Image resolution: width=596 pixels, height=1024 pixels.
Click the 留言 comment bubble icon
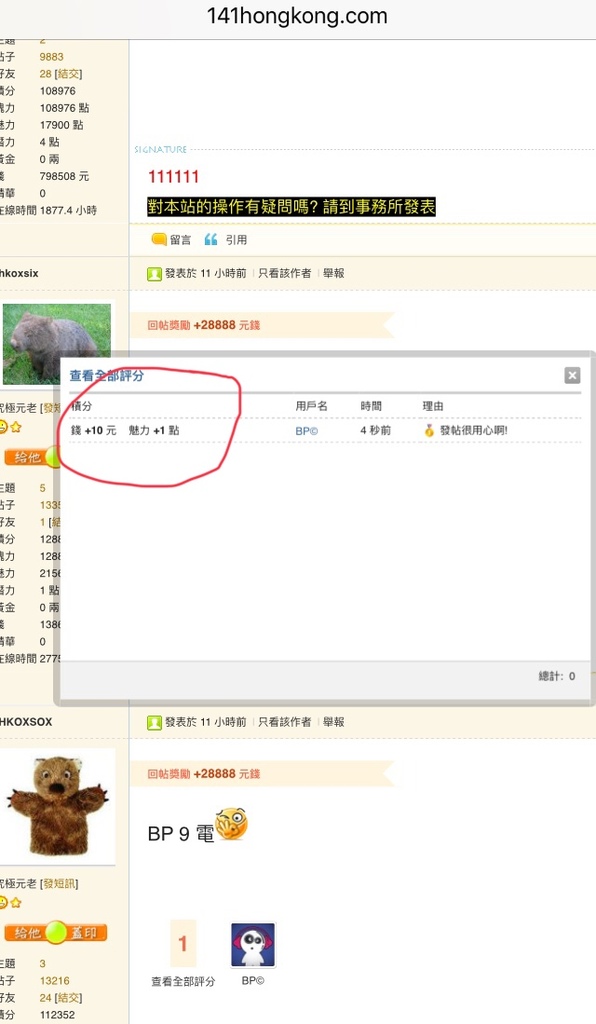coord(159,240)
